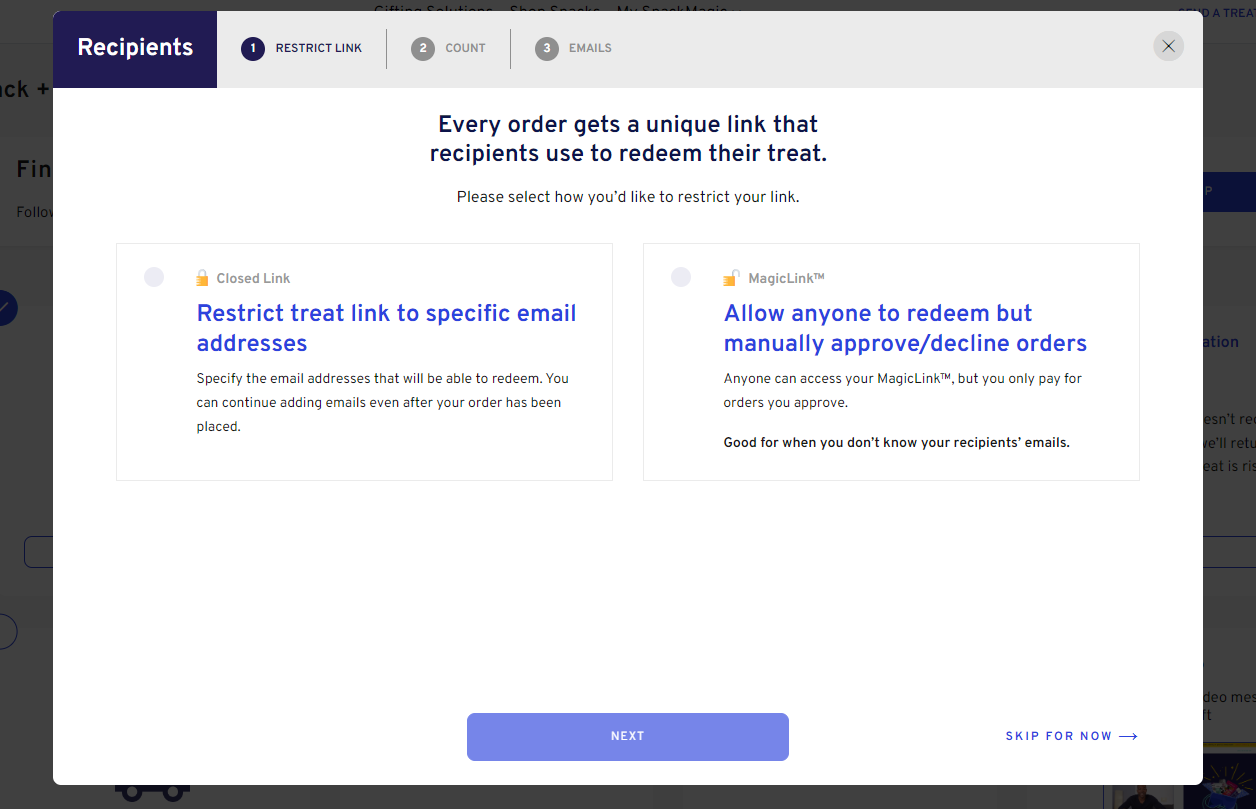Image resolution: width=1256 pixels, height=809 pixels.
Task: Click 'Anyone can access your MagicLink' description
Action: [903, 391]
